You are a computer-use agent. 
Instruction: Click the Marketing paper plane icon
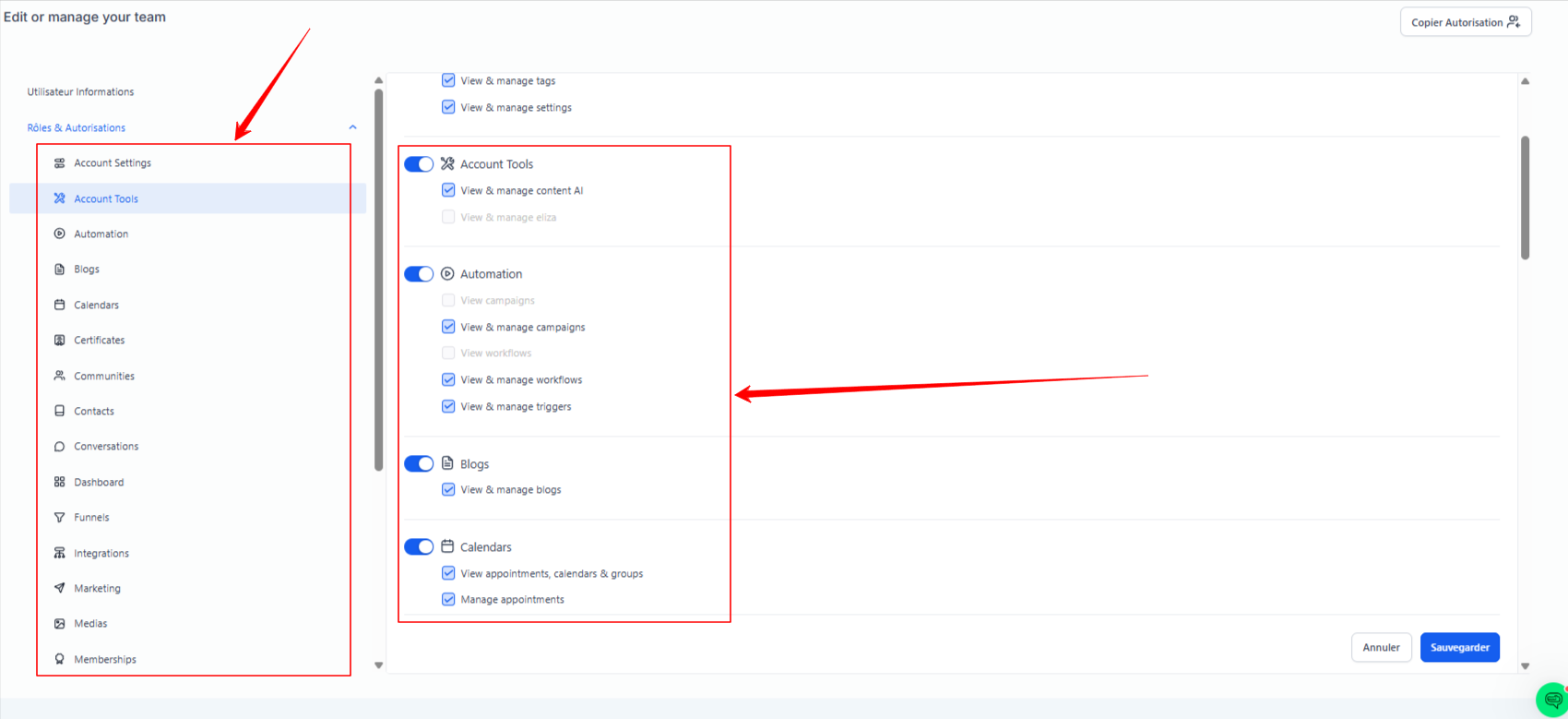[60, 589]
